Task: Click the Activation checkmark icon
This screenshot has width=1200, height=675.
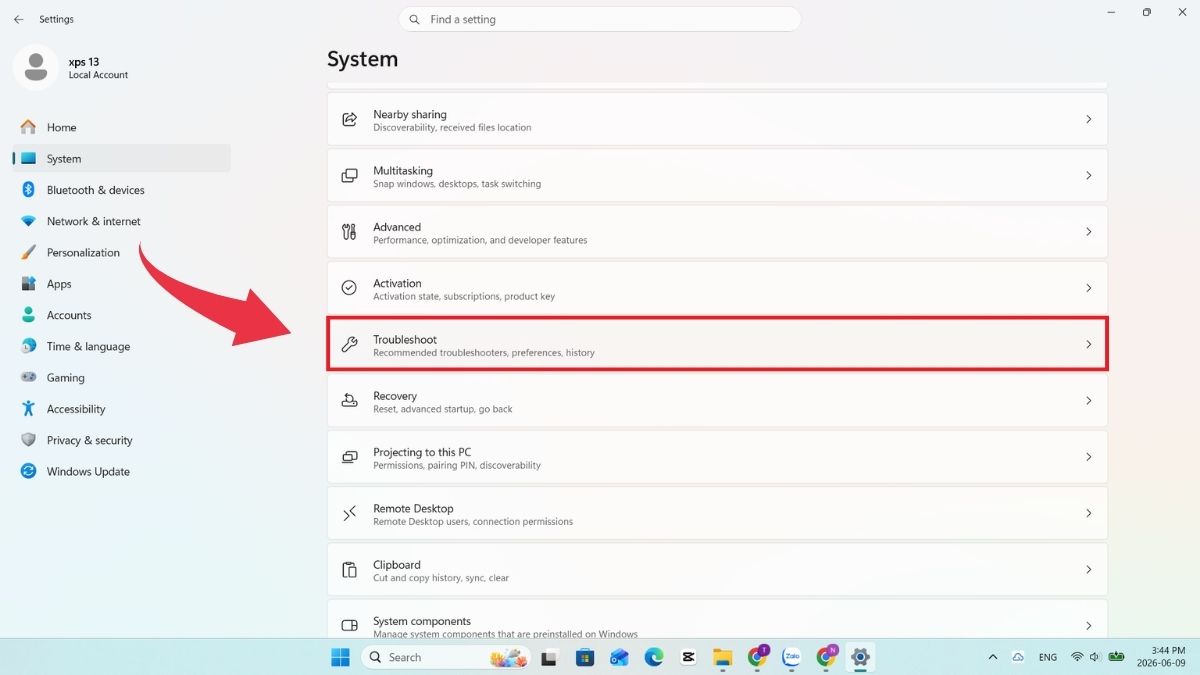Action: pyautogui.click(x=349, y=288)
